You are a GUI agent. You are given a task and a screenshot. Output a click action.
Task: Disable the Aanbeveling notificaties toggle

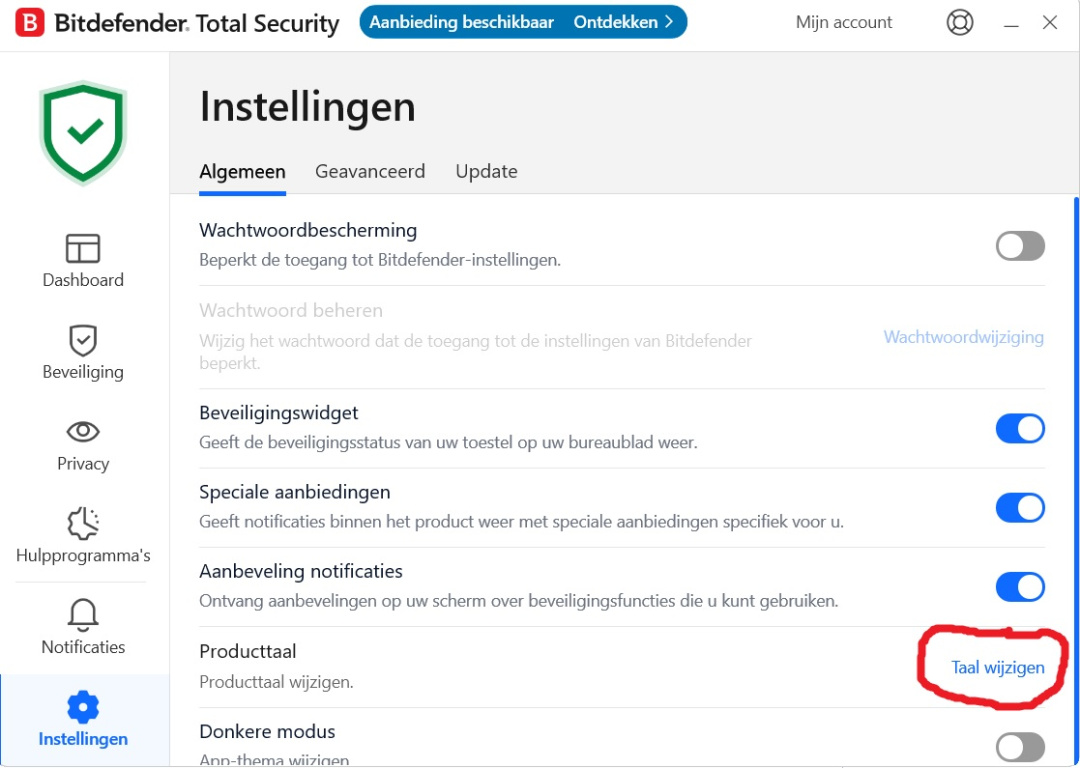click(1020, 587)
